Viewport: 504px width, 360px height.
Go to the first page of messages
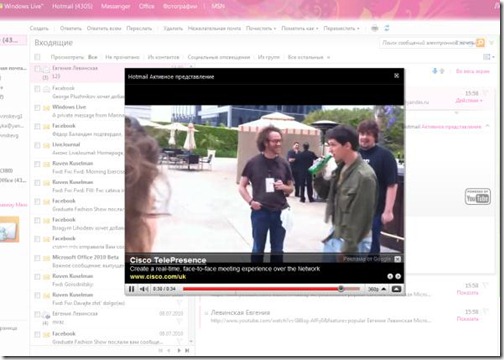(161, 350)
